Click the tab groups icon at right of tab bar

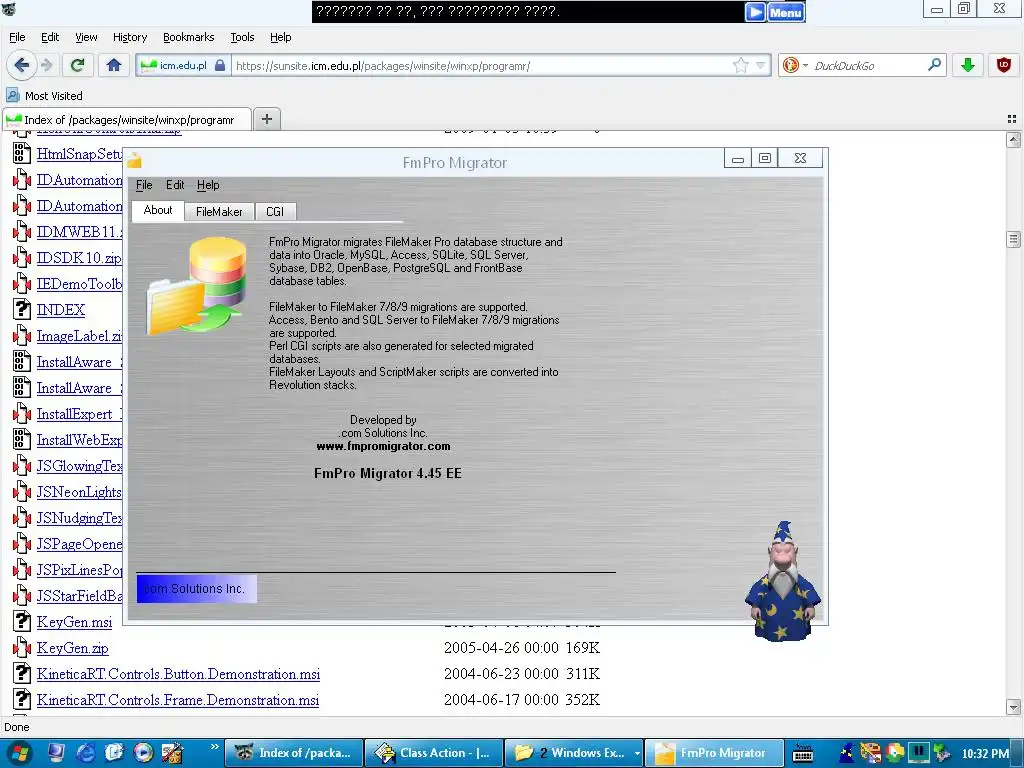pos(1012,119)
